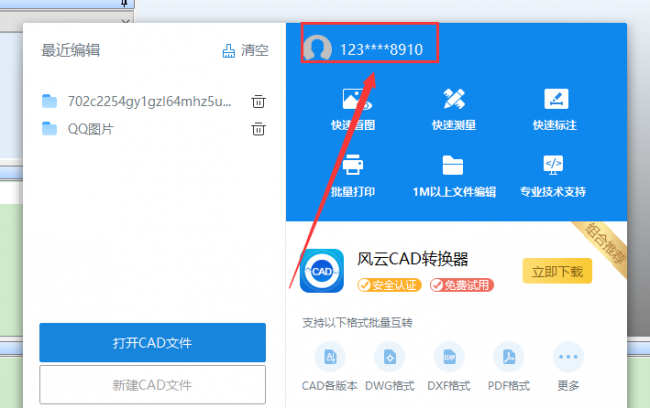The image size is (650, 408).
Task: Click the folder icon beside QQ图片
Action: (x=49, y=129)
